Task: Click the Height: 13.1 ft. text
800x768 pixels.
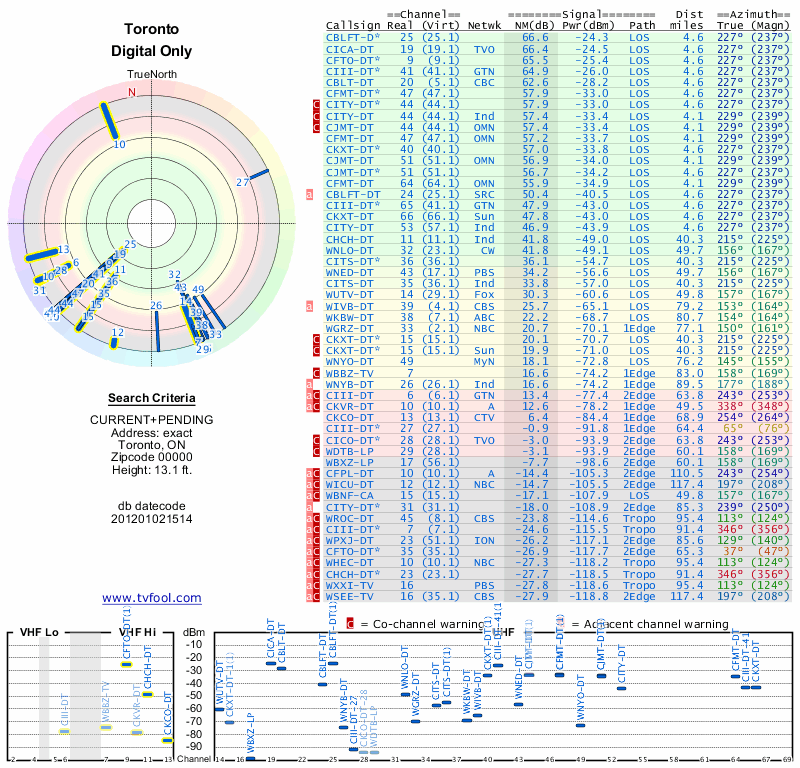Action: click(x=152, y=470)
